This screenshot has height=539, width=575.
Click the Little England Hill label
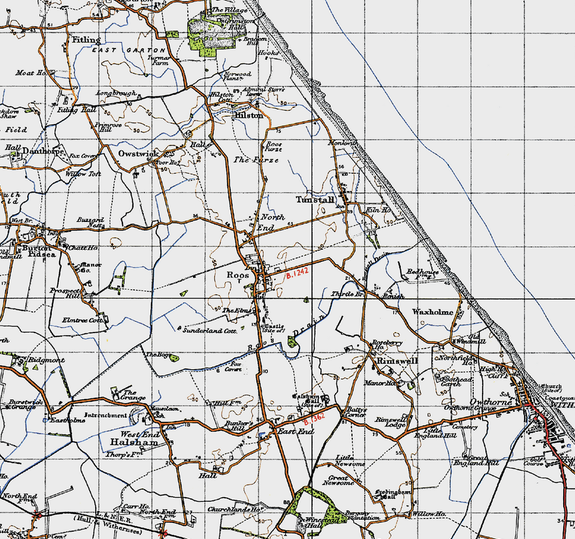(x=435, y=433)
